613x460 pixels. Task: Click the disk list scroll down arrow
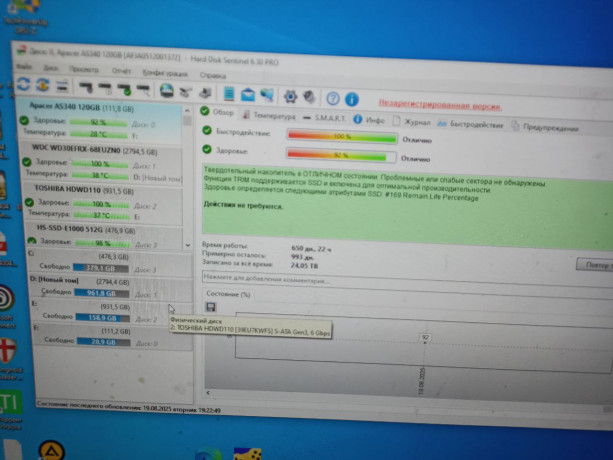coord(188,245)
